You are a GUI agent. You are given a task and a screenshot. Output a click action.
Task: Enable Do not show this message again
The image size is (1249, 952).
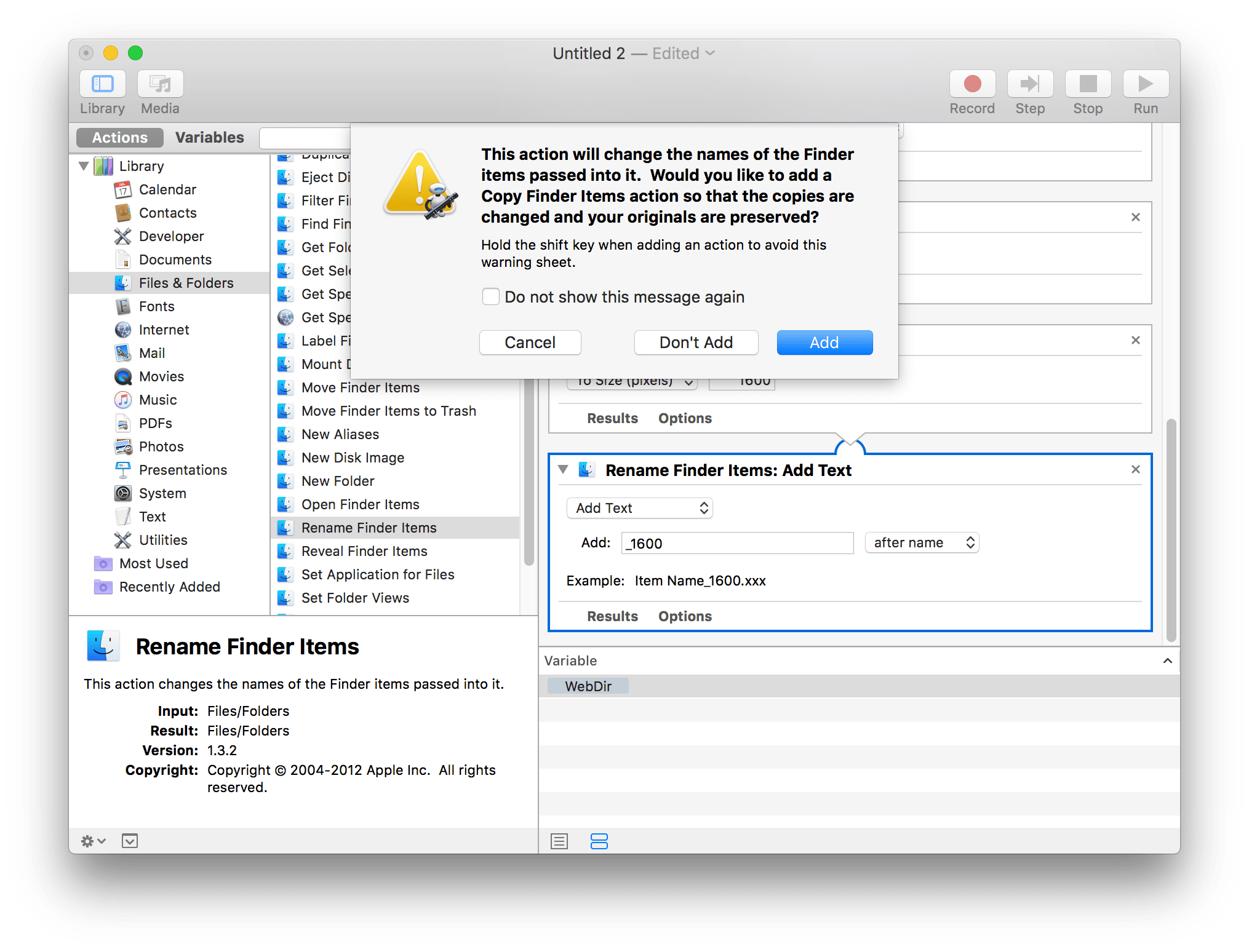pyautogui.click(x=490, y=296)
